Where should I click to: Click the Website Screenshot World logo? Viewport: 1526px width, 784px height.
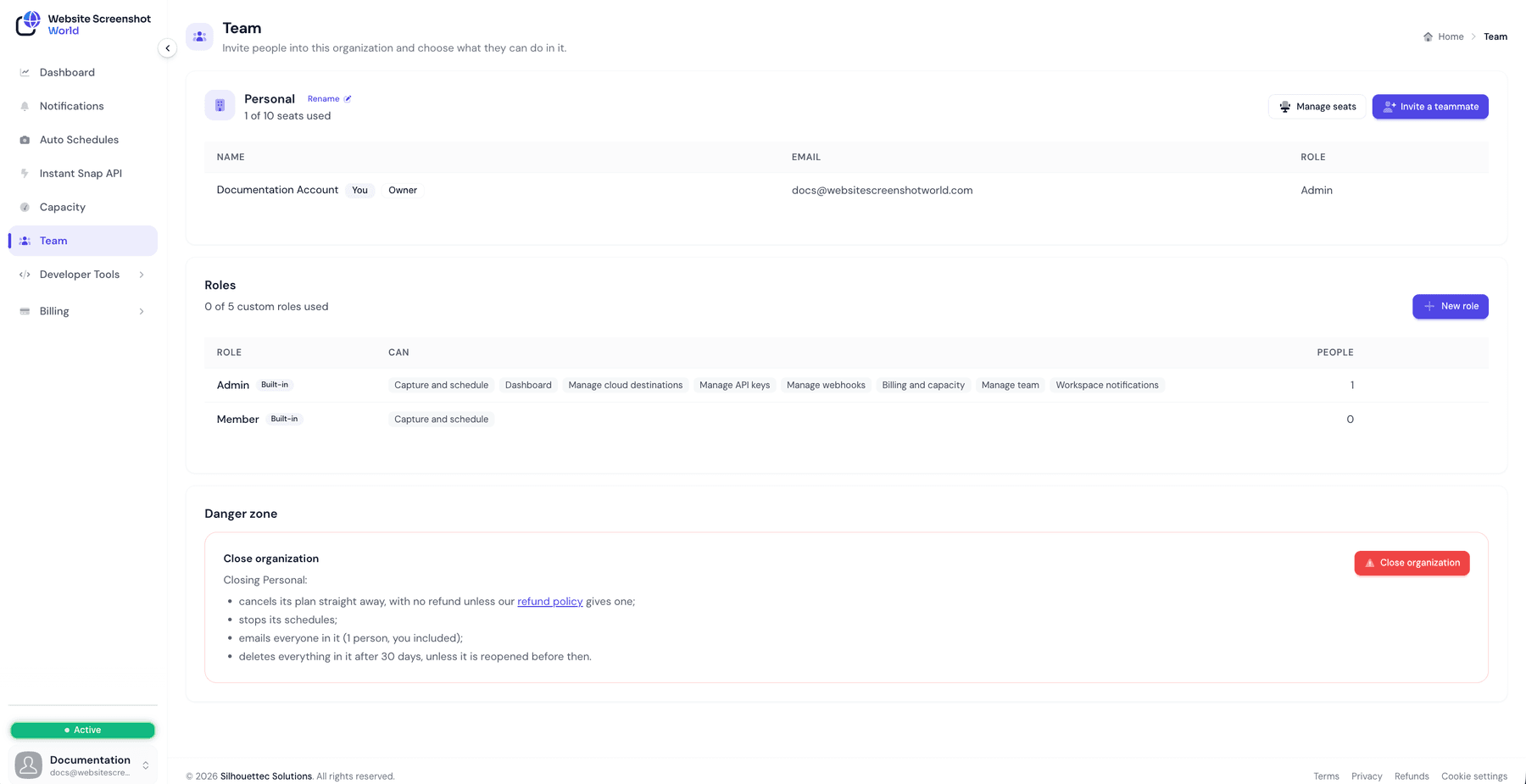(83, 24)
